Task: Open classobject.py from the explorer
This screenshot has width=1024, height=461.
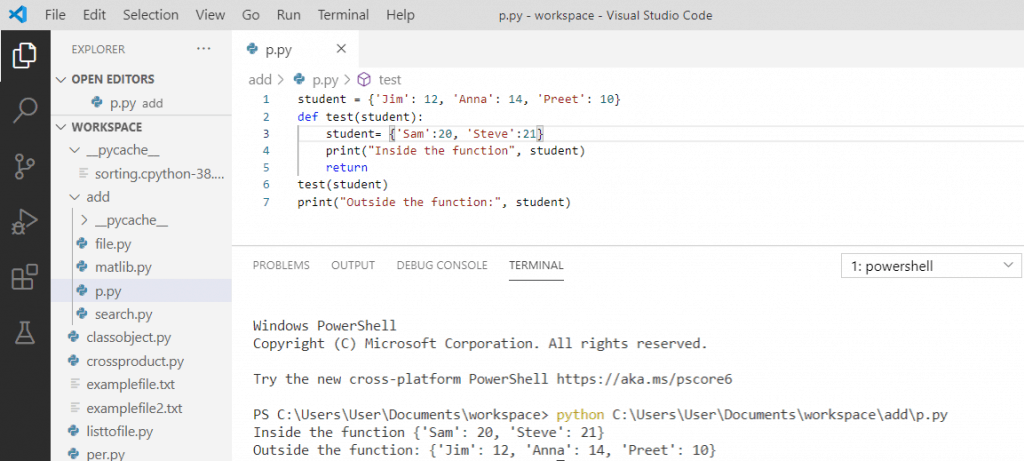Action: [128, 338]
